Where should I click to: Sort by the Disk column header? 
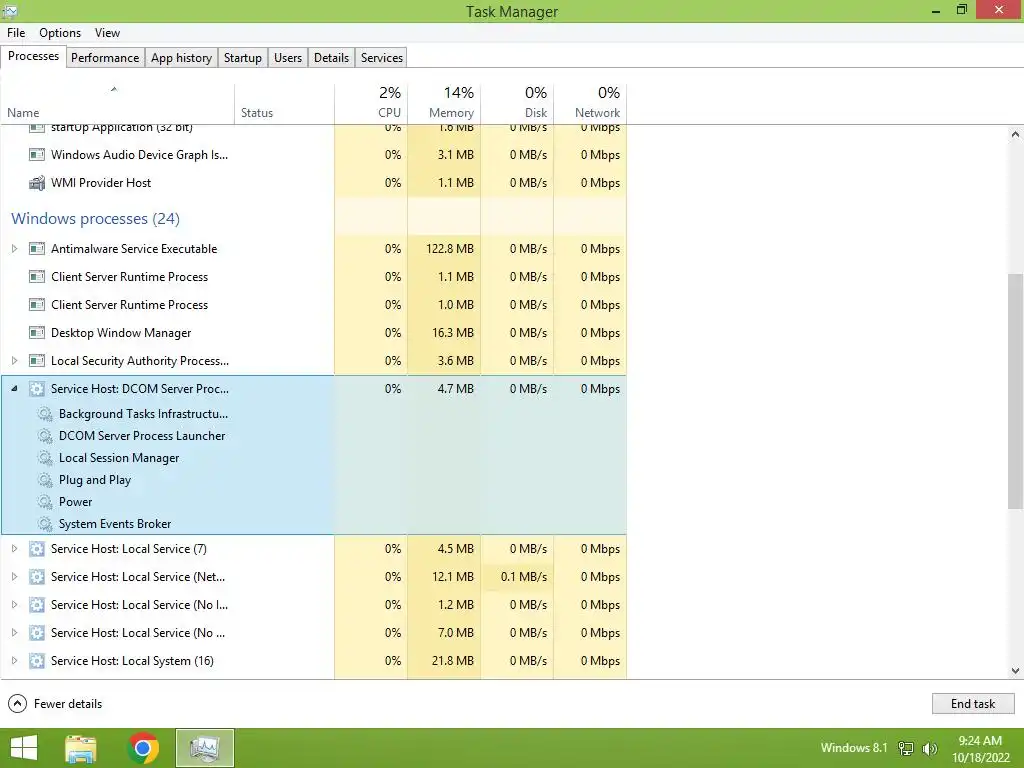(x=517, y=104)
